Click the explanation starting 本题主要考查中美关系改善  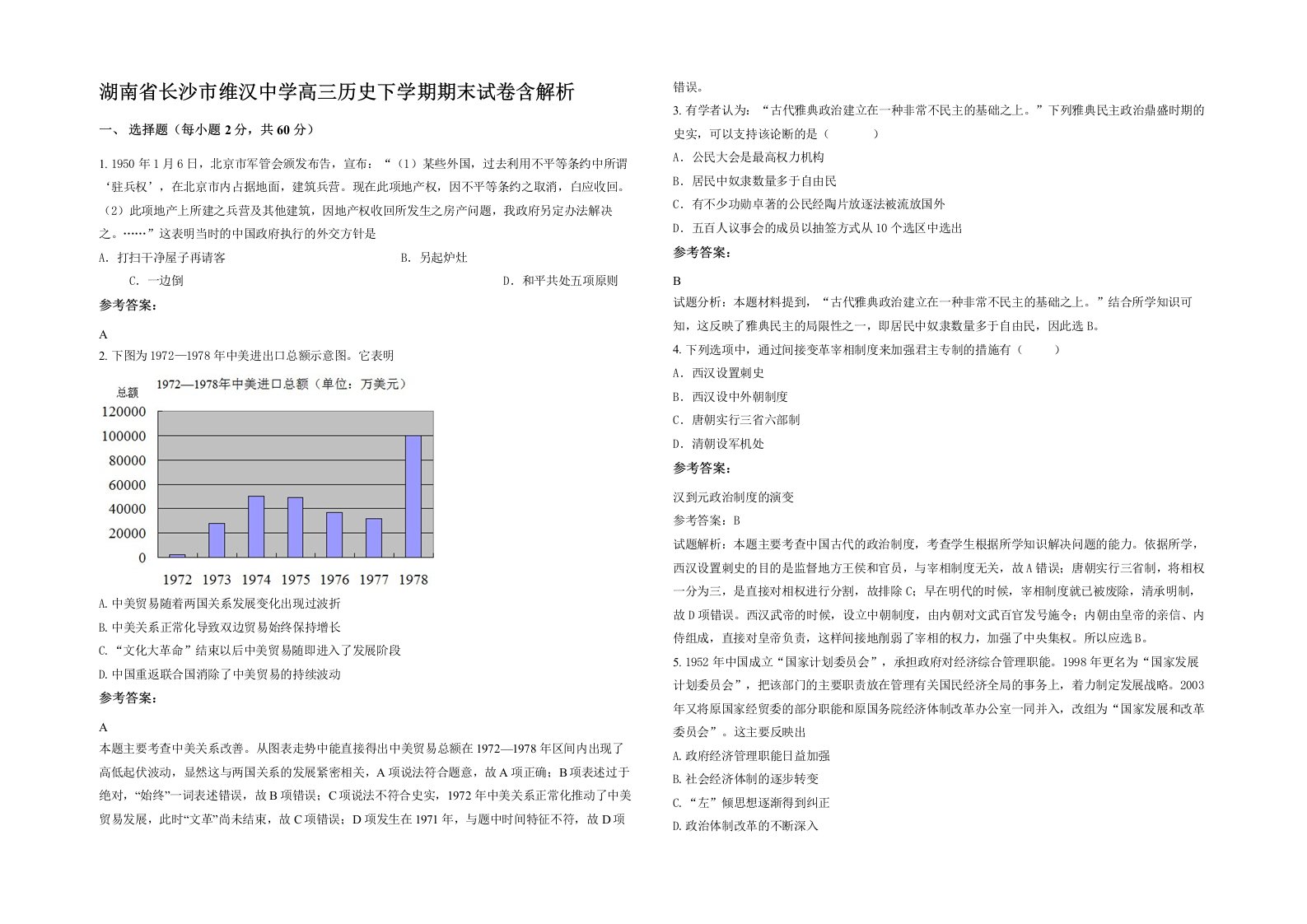(365, 784)
